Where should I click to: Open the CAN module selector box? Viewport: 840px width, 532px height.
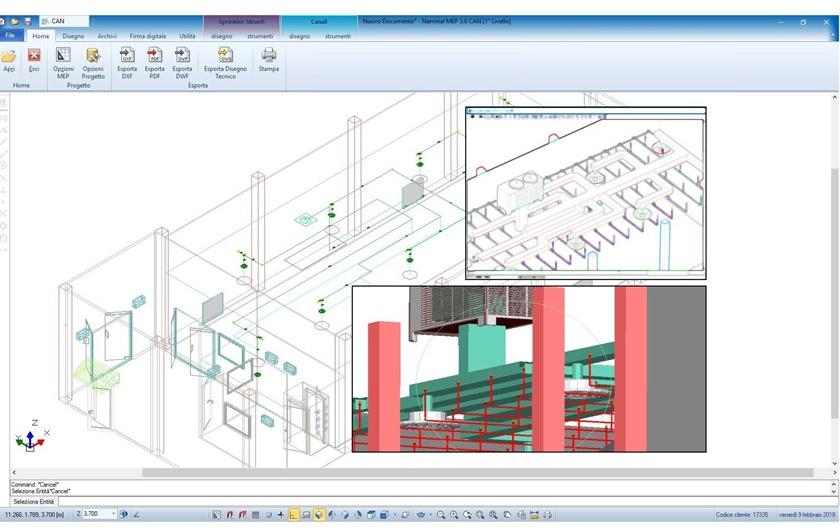64,21
